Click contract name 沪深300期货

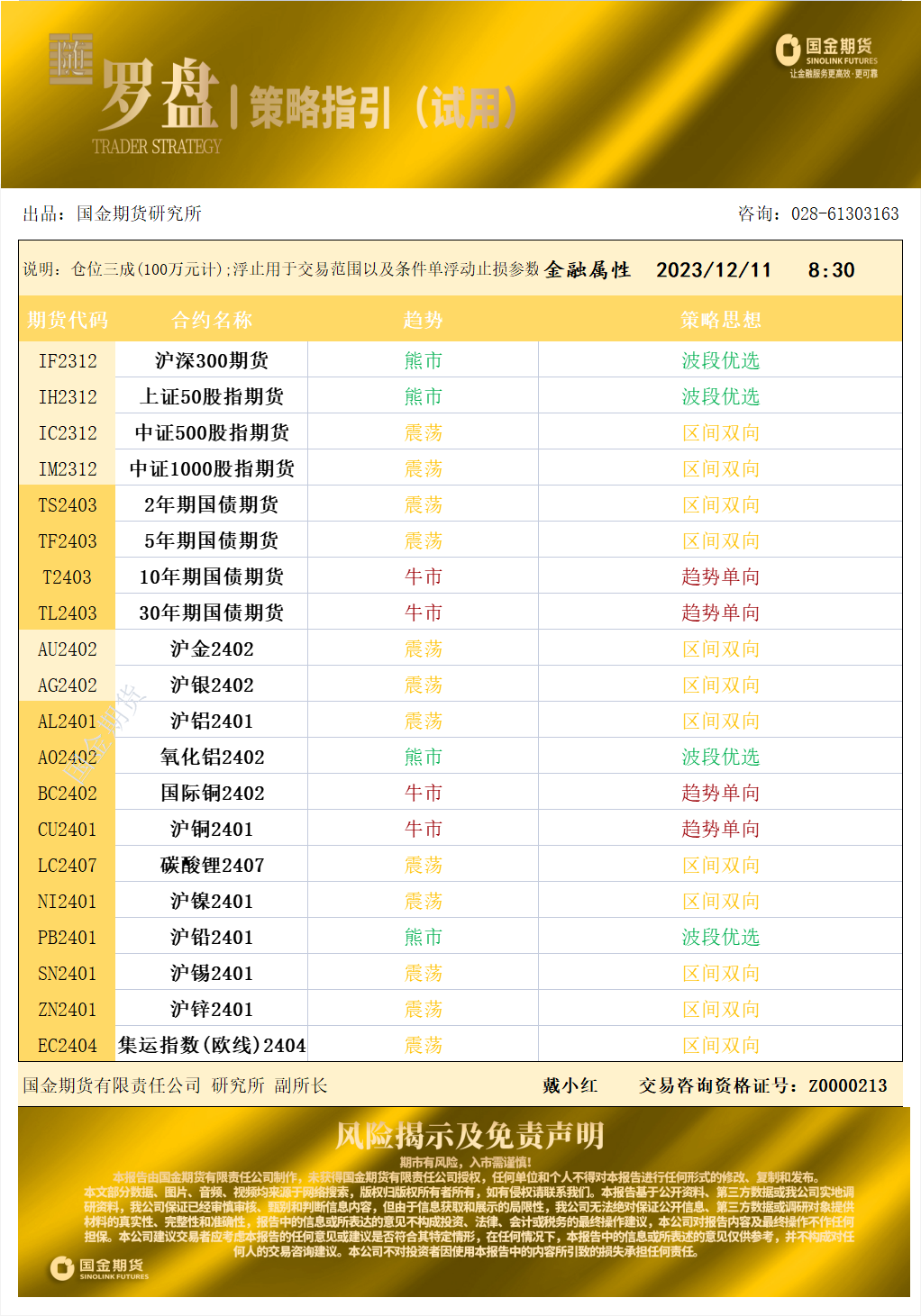pos(212,360)
